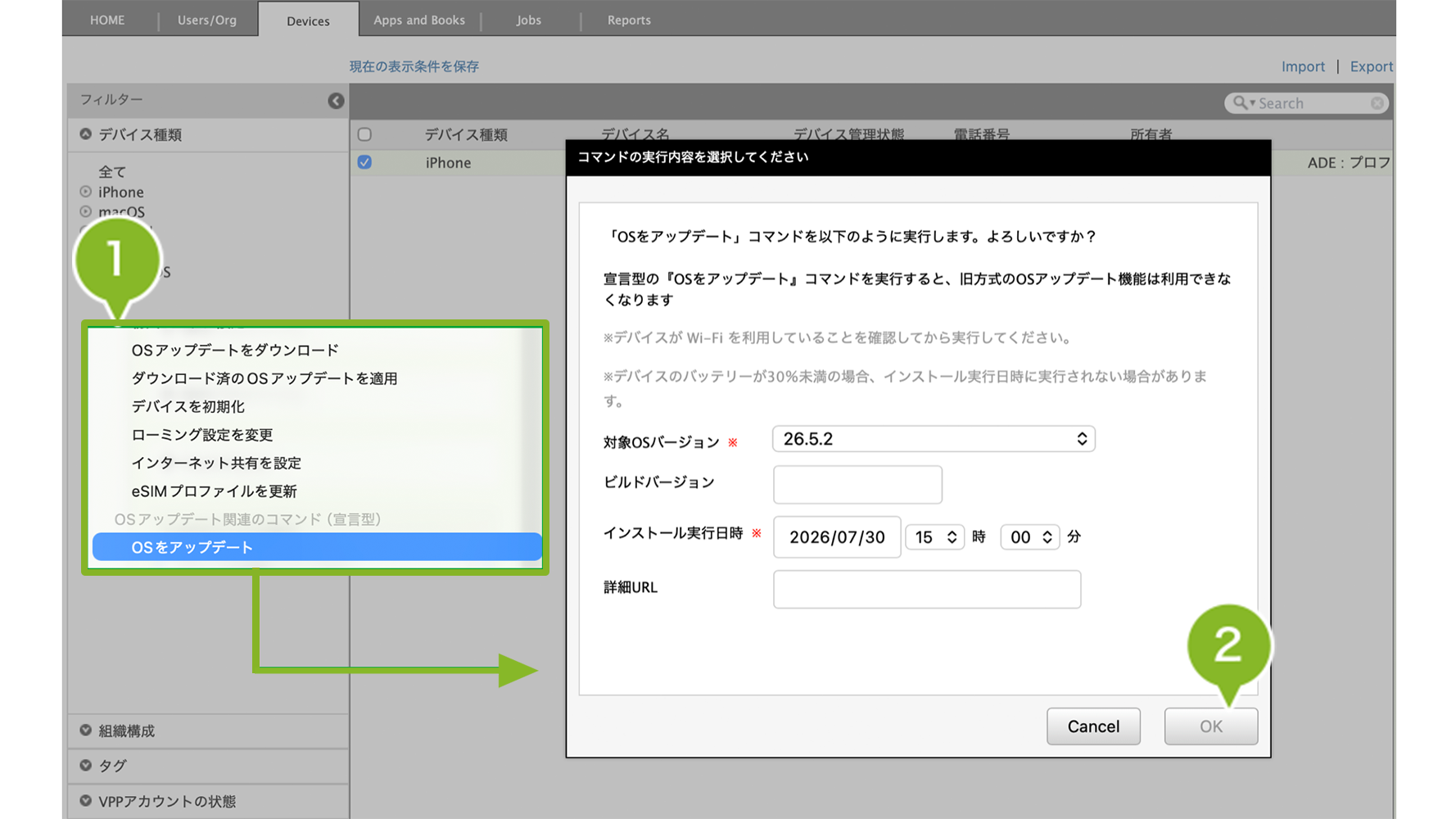The height and width of the screenshot is (819, 1456).
Task: Click the ビルドバージョン input field
Action: click(857, 485)
